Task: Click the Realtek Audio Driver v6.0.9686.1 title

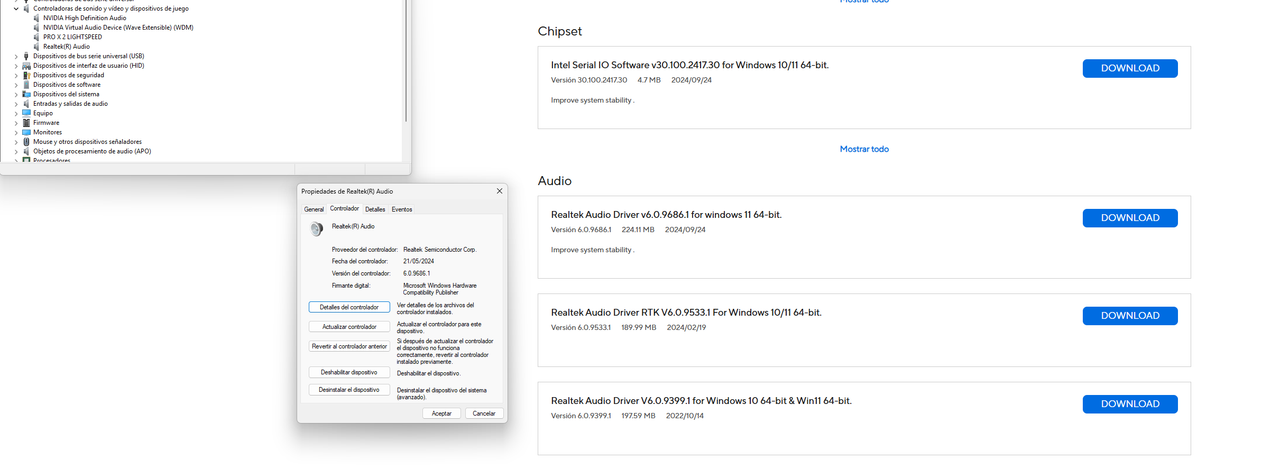Action: pyautogui.click(x=666, y=214)
